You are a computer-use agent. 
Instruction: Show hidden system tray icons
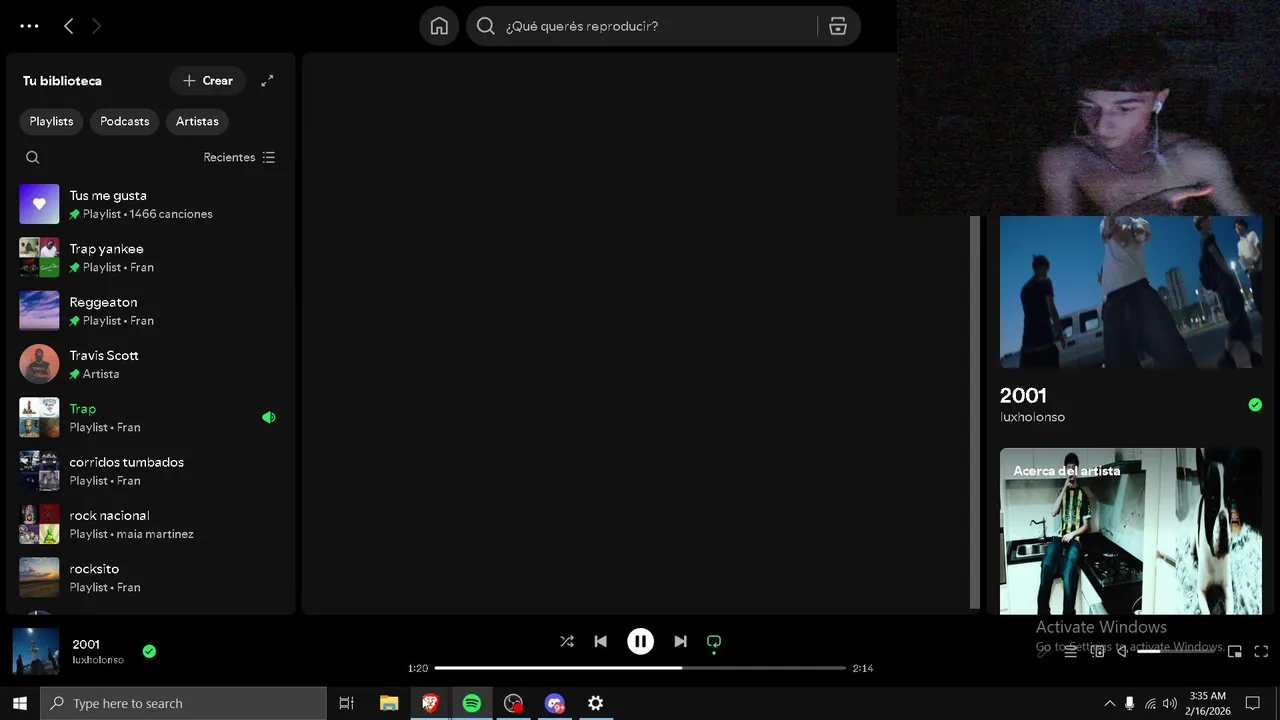pyautogui.click(x=1109, y=703)
